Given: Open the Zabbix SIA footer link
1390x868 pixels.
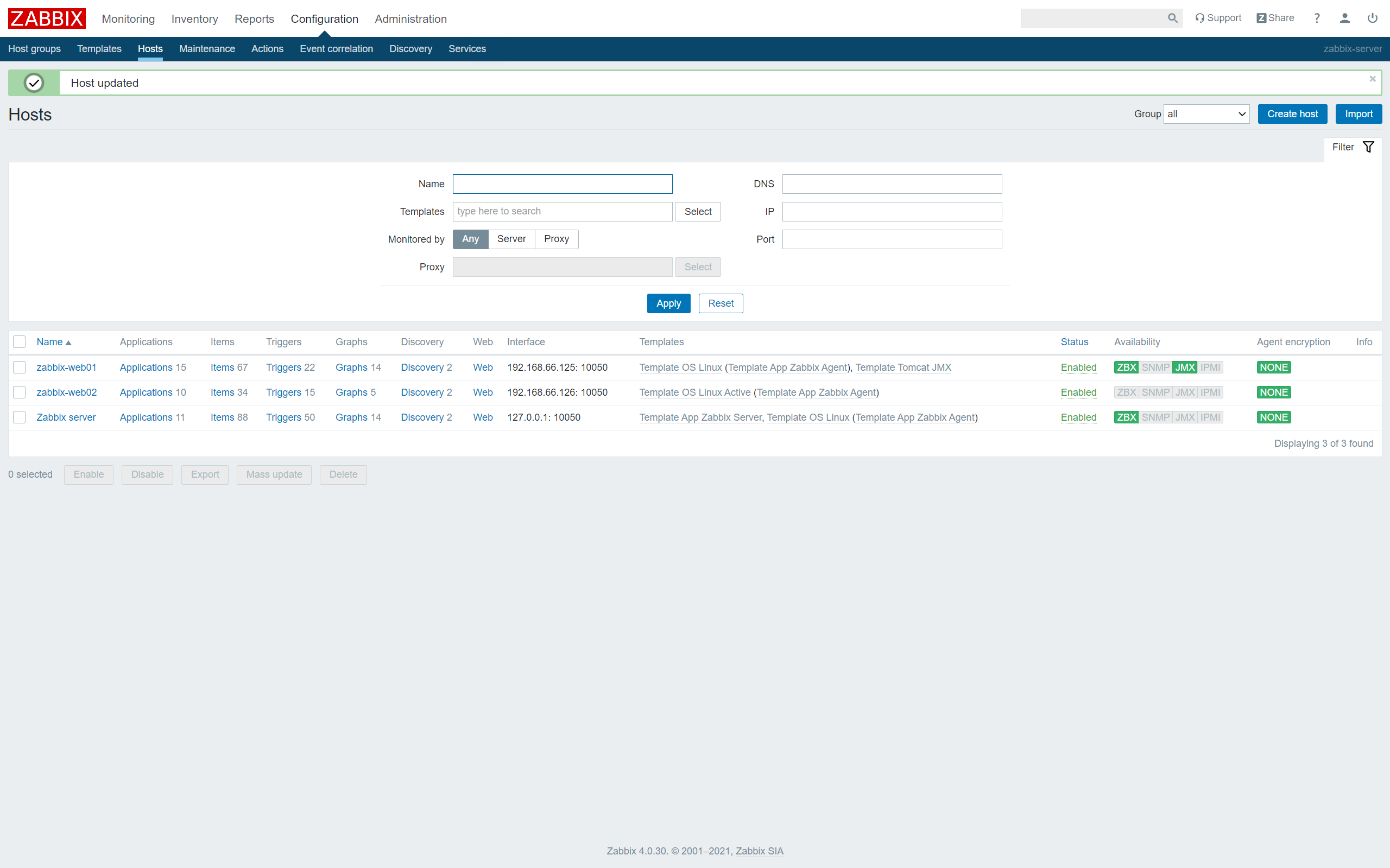Looking at the screenshot, I should pos(759,851).
